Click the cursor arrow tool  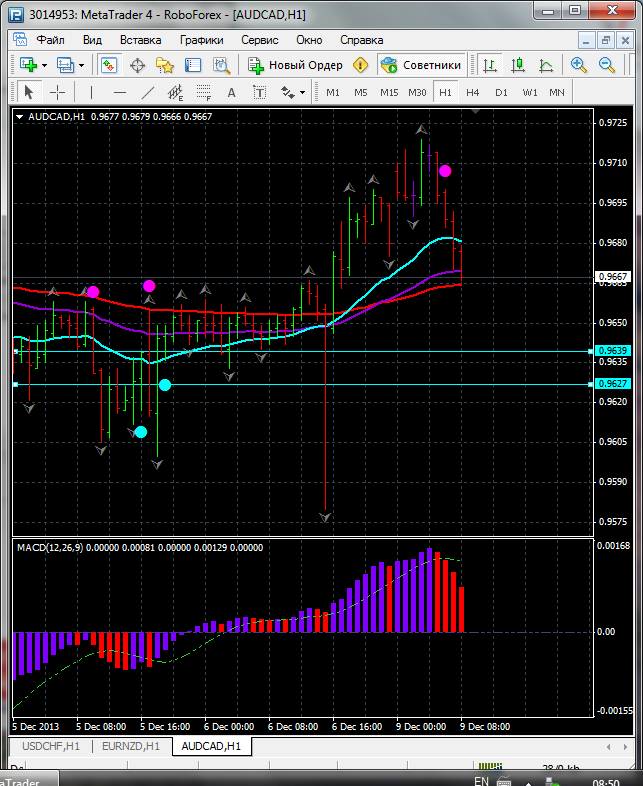28,92
